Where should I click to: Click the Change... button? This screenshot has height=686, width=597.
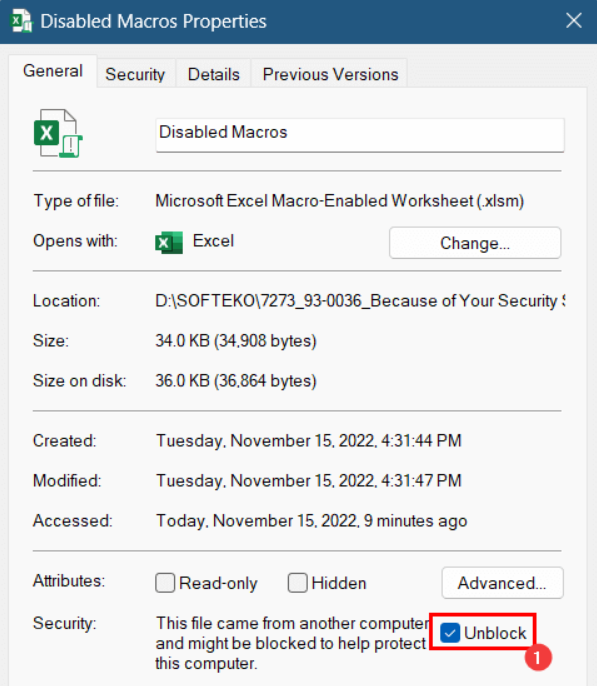pyautogui.click(x=475, y=243)
